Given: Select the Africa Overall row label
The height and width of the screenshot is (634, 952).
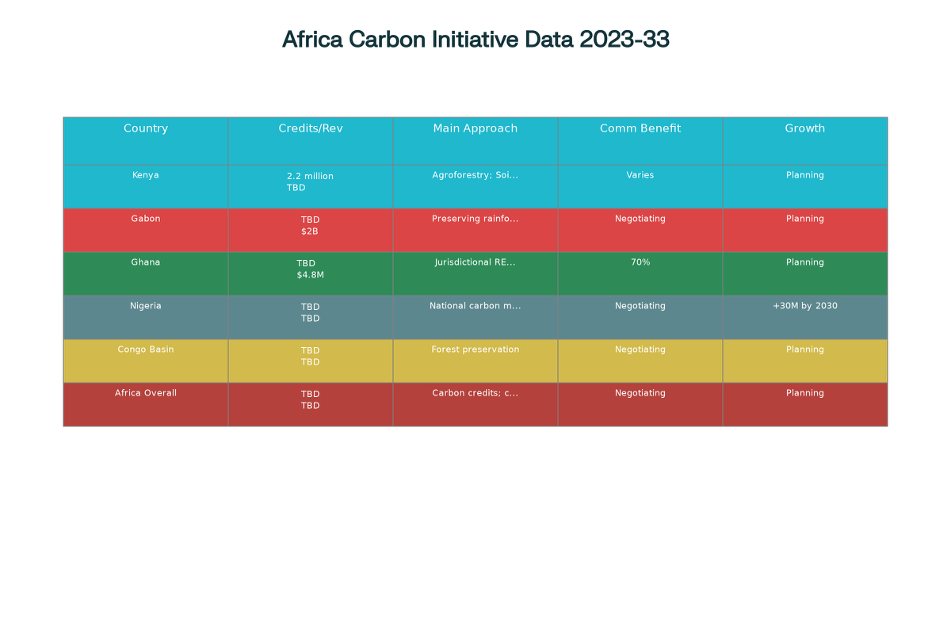Looking at the screenshot, I should click(x=145, y=393).
